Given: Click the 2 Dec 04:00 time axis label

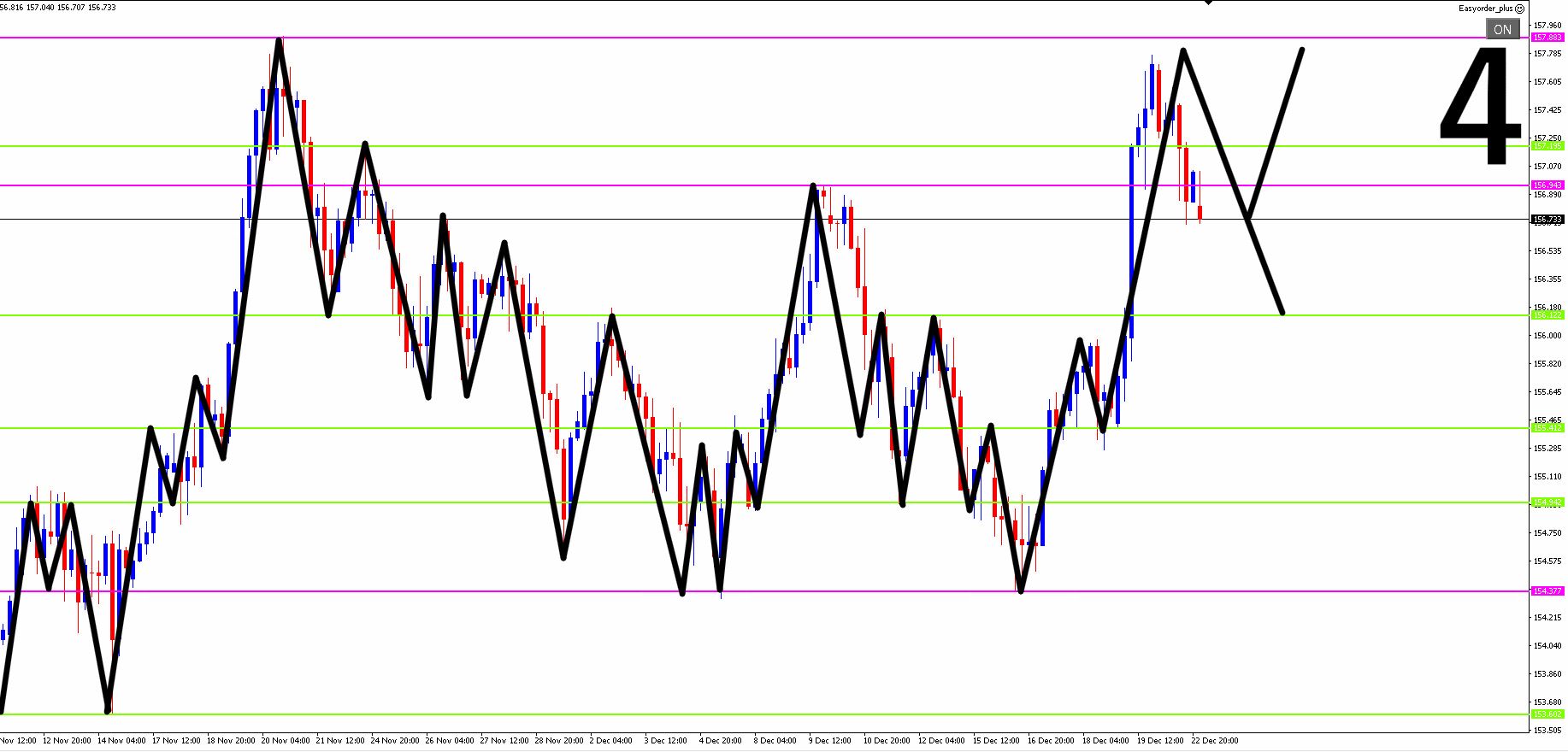Looking at the screenshot, I should pyautogui.click(x=610, y=741).
